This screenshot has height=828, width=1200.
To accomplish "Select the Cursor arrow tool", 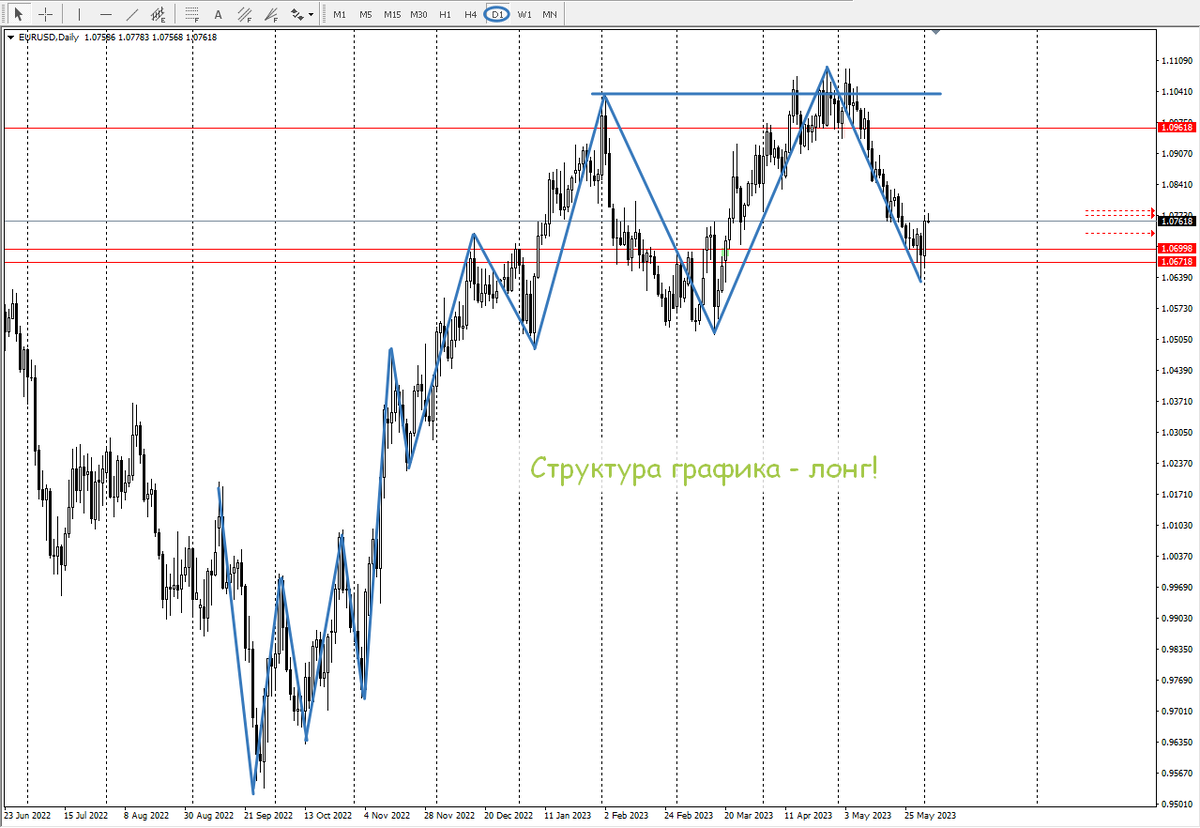I will [x=18, y=14].
